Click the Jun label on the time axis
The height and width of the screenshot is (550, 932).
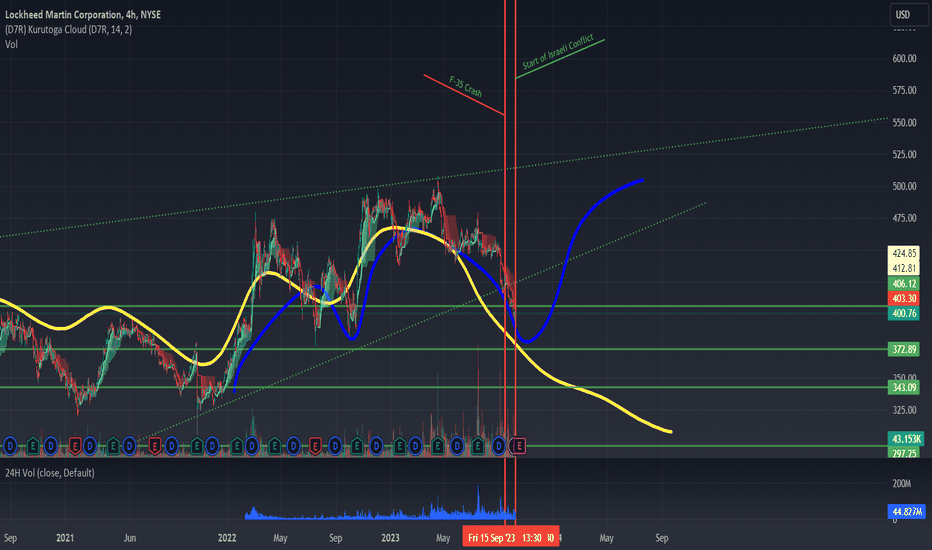click(x=130, y=538)
